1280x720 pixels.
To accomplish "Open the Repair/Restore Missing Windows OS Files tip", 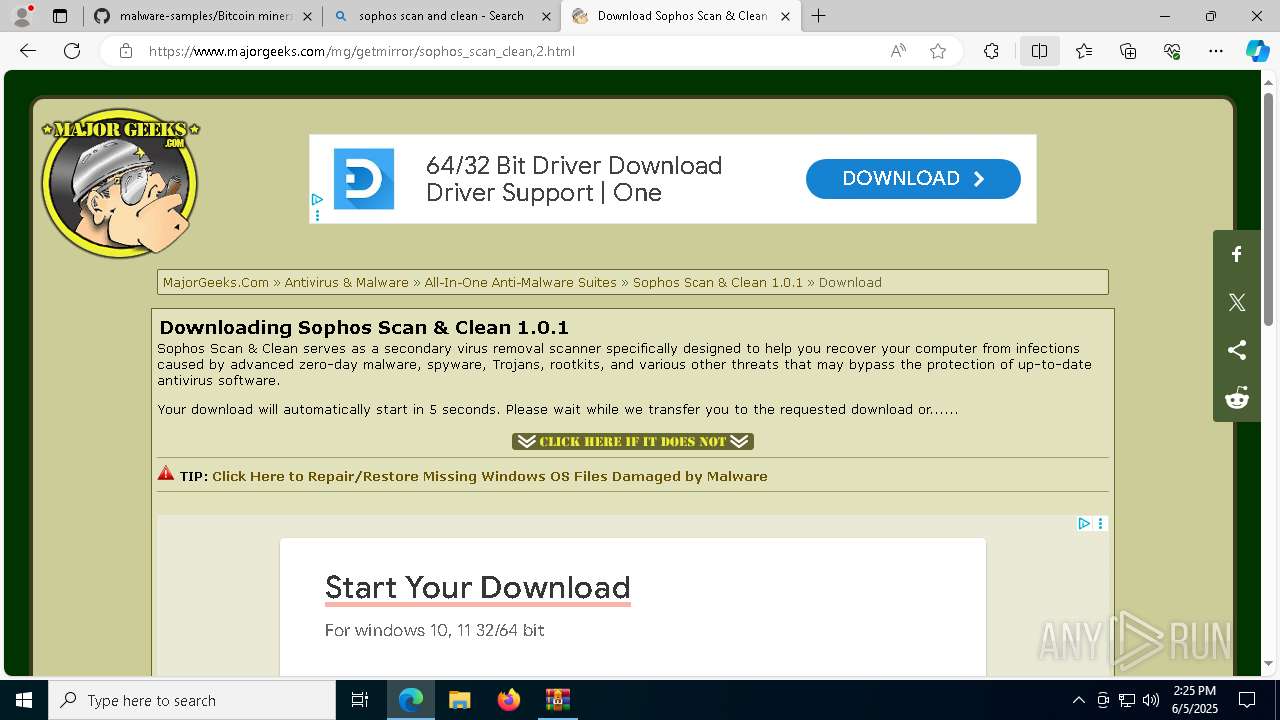I will pyautogui.click(x=490, y=476).
